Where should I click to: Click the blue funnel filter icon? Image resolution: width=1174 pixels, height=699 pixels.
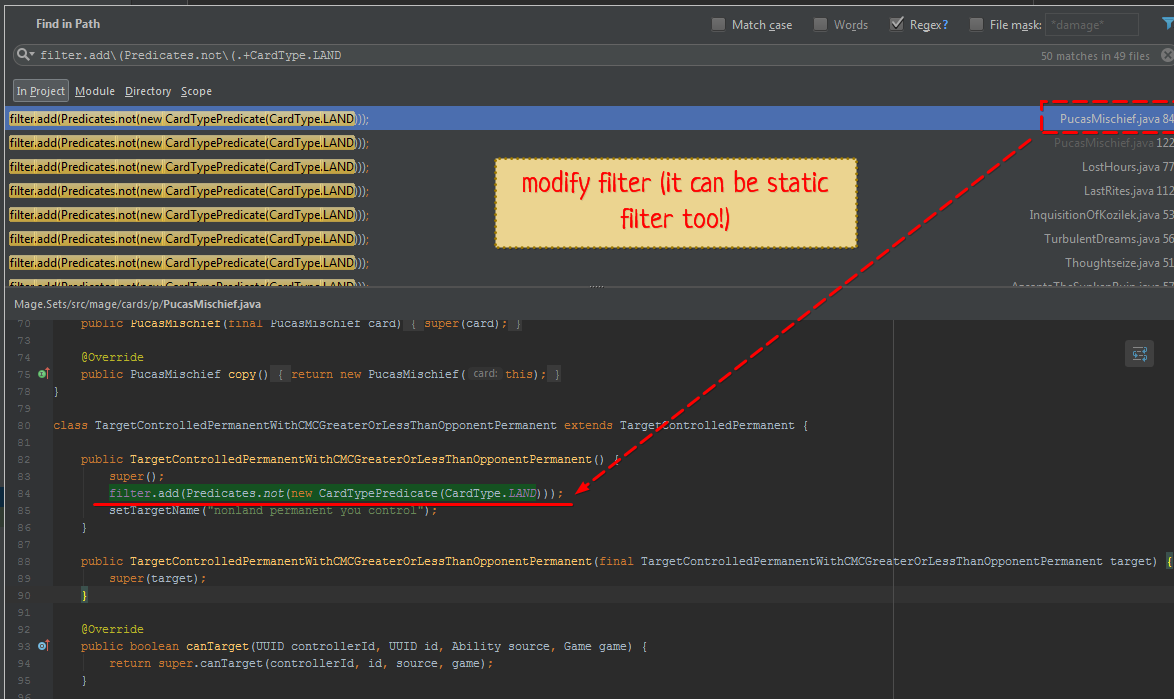(1168, 24)
